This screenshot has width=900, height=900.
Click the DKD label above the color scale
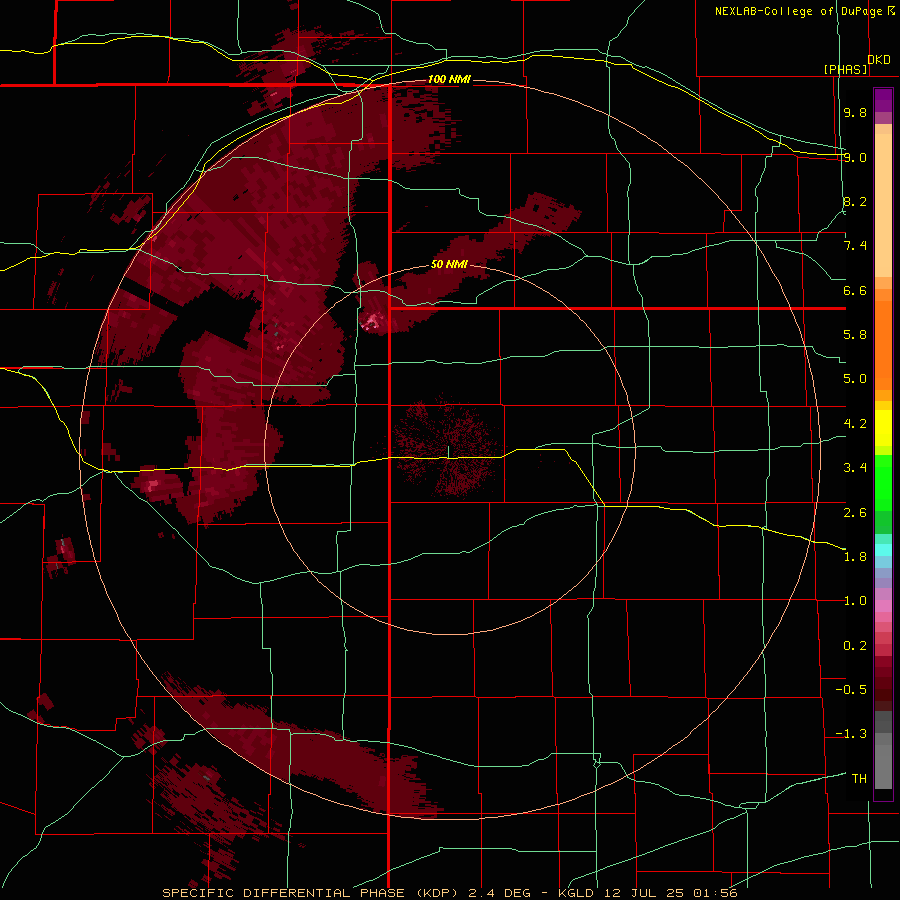[x=879, y=60]
